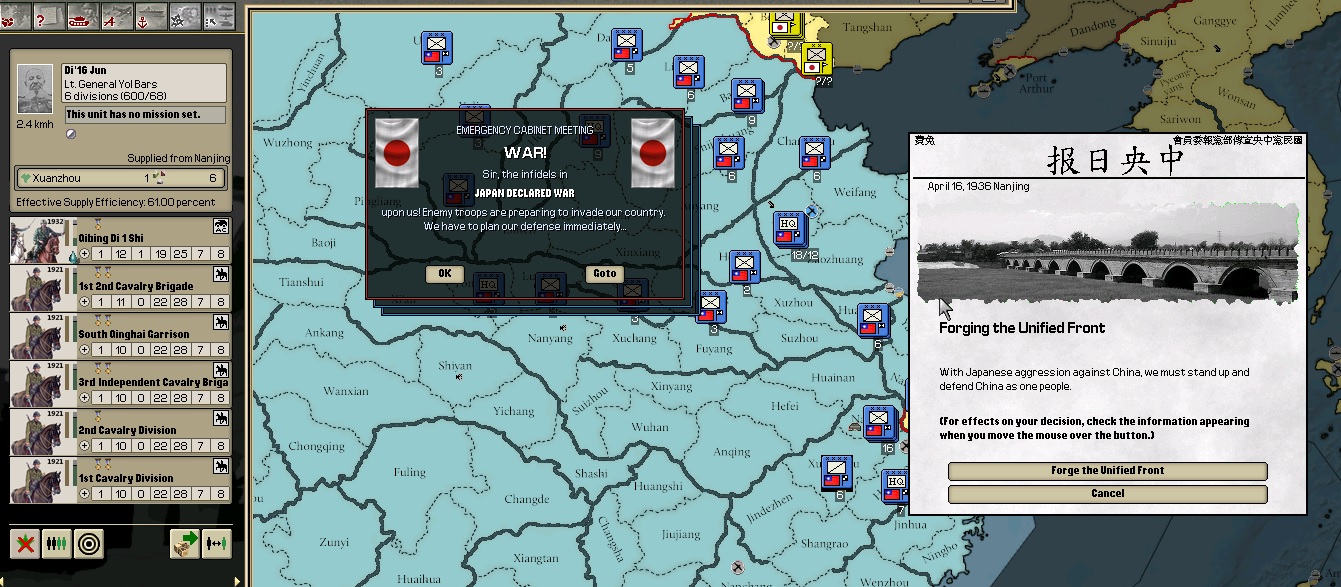
Task: Click Goto in the War declaration dialog
Action: click(605, 273)
